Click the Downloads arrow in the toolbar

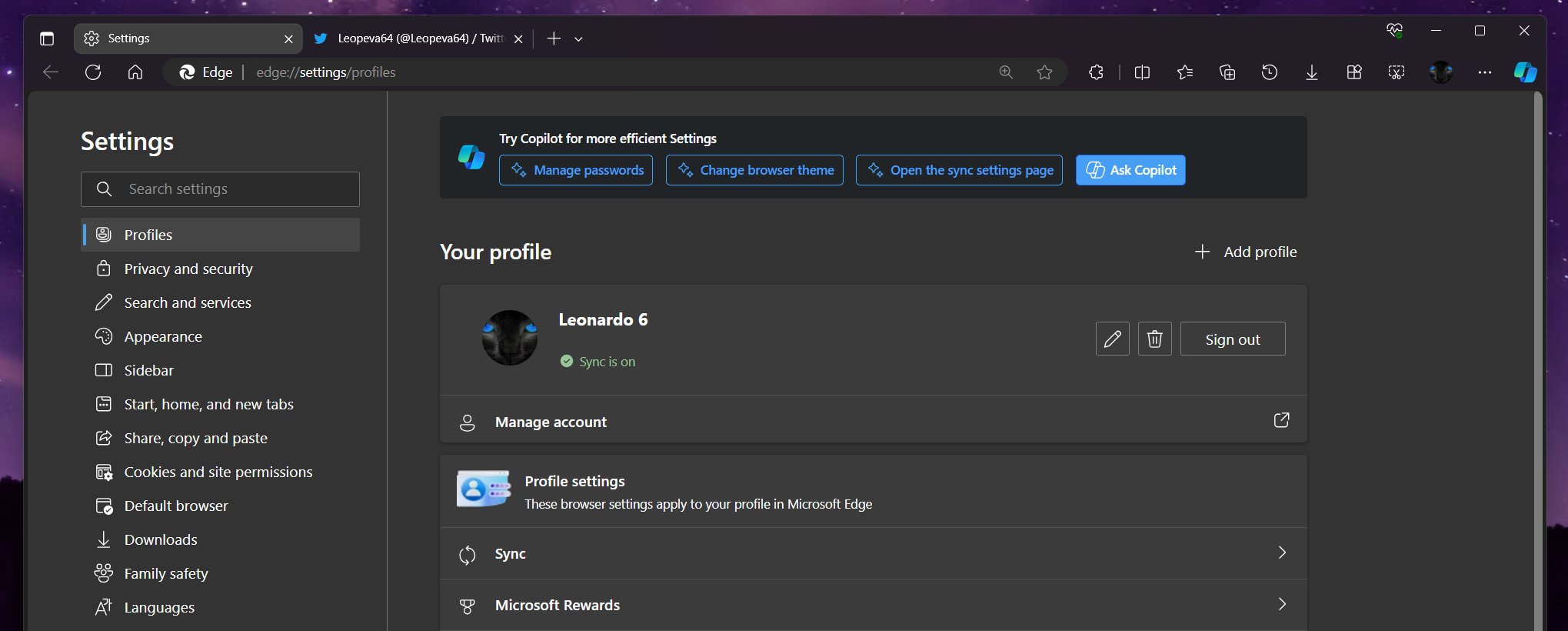[x=1311, y=72]
